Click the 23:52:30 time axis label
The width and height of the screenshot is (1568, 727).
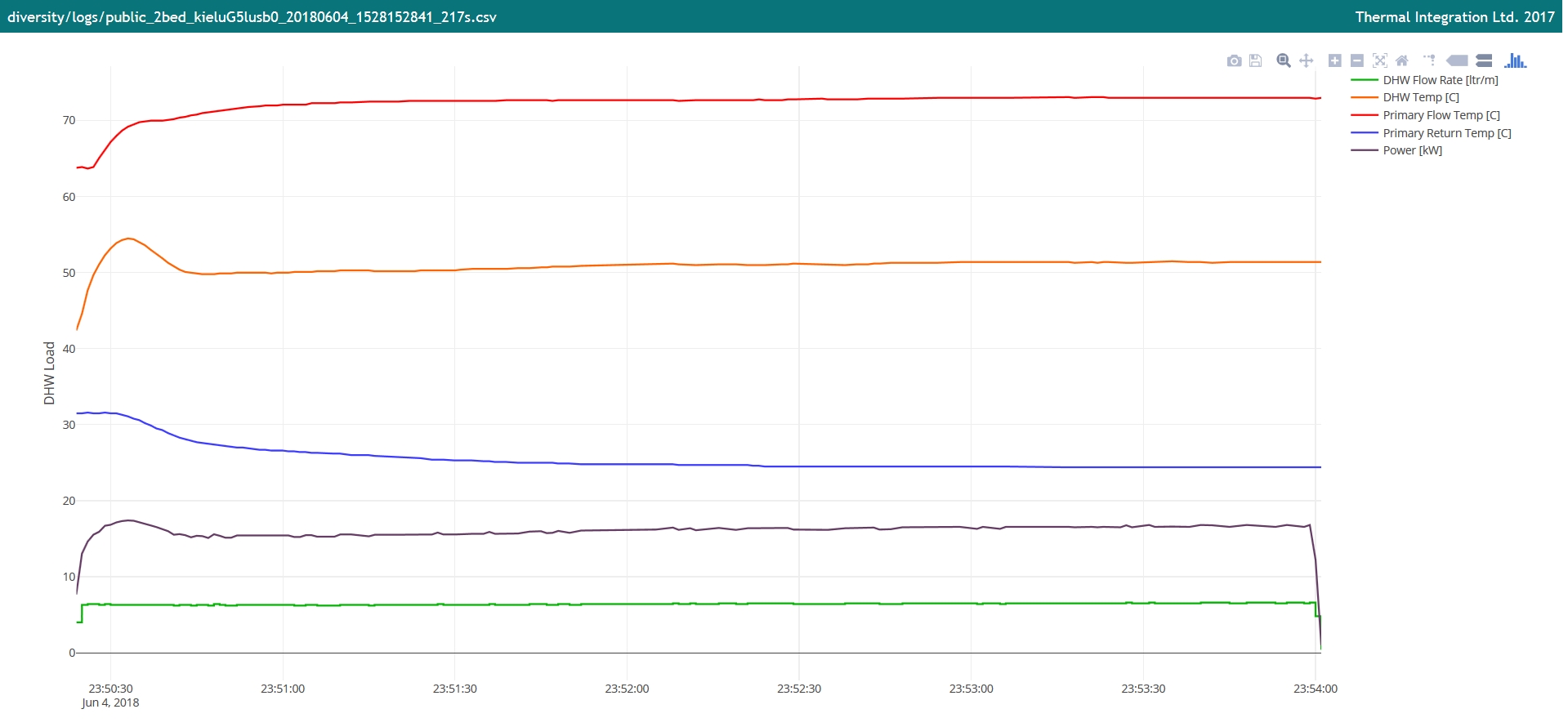[x=799, y=689]
